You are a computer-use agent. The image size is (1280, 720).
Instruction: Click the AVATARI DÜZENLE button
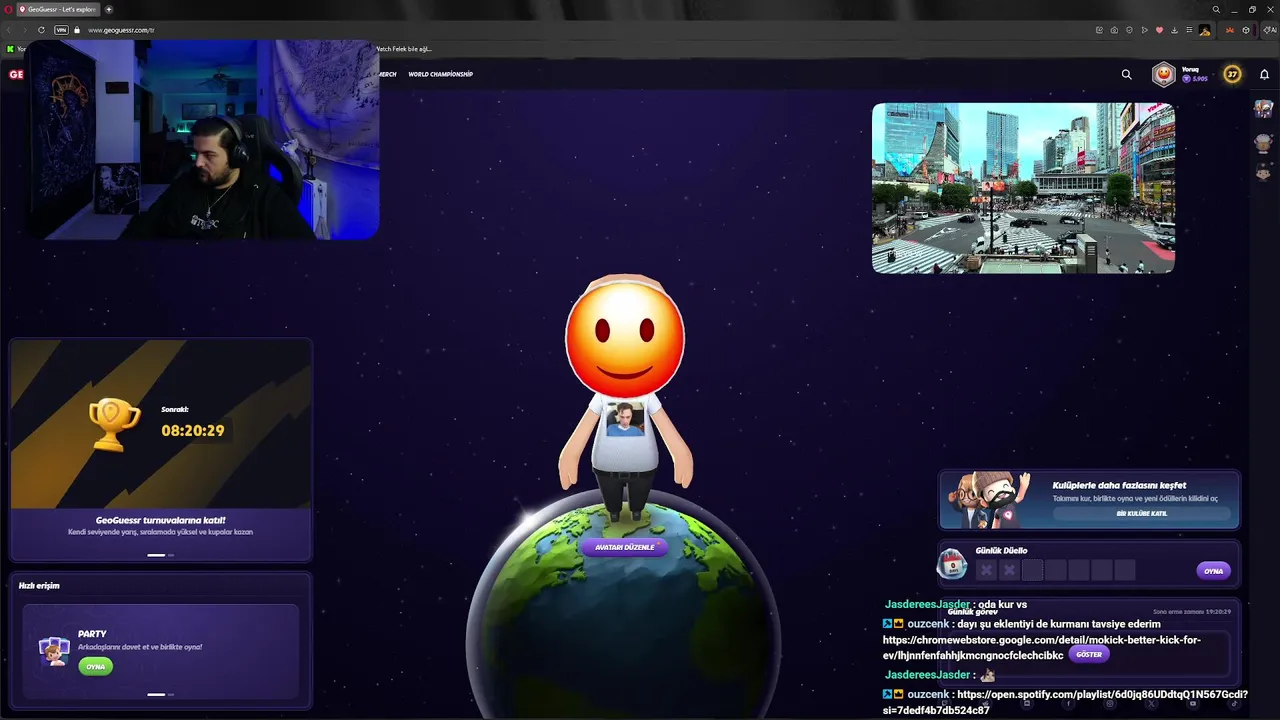624,547
